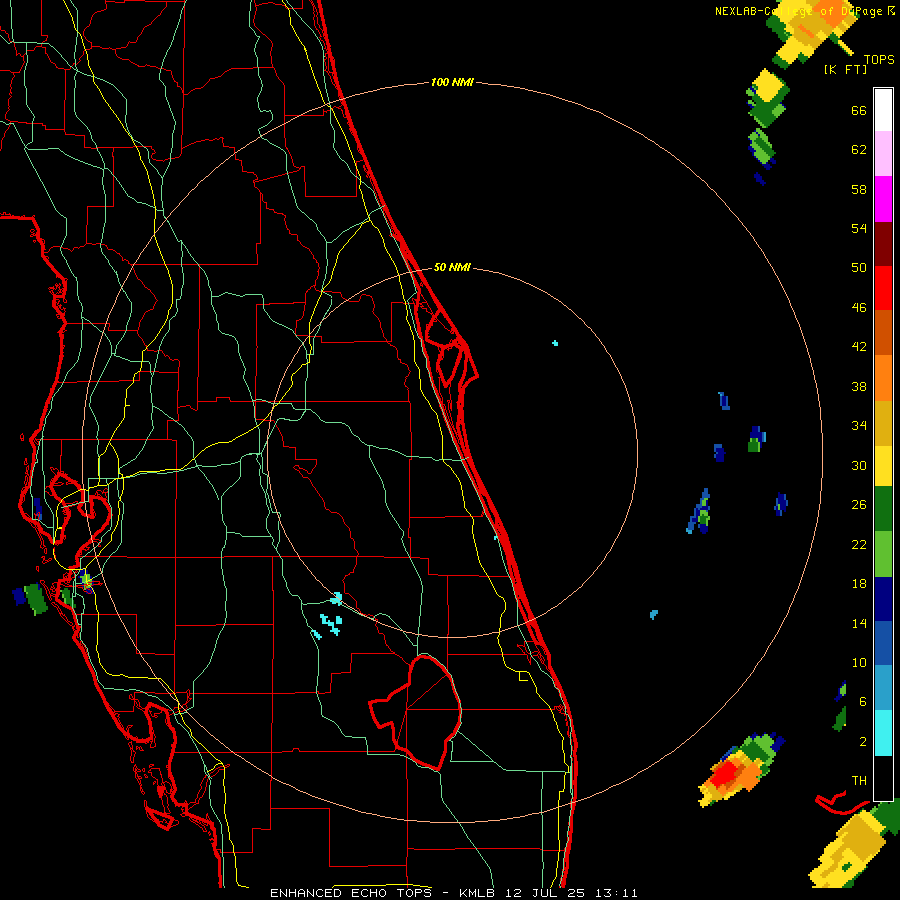Click the dark green legend swatch
900x900 pixels.
[x=883, y=509]
